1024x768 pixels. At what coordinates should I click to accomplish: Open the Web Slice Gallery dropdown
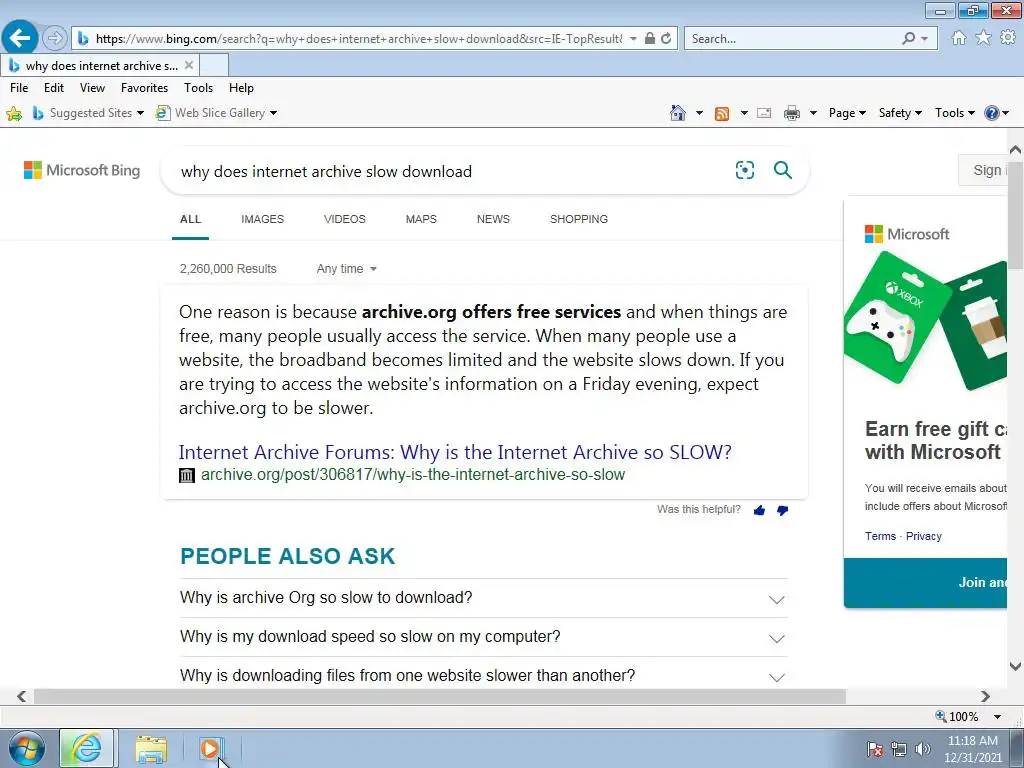tap(273, 113)
